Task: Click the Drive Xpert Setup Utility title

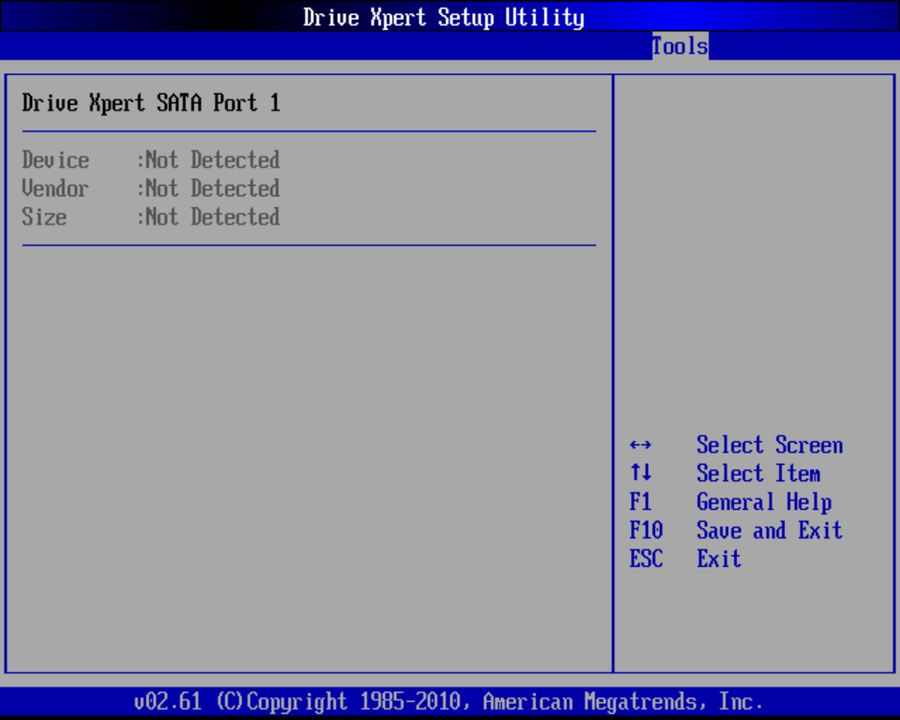Action: (x=444, y=17)
